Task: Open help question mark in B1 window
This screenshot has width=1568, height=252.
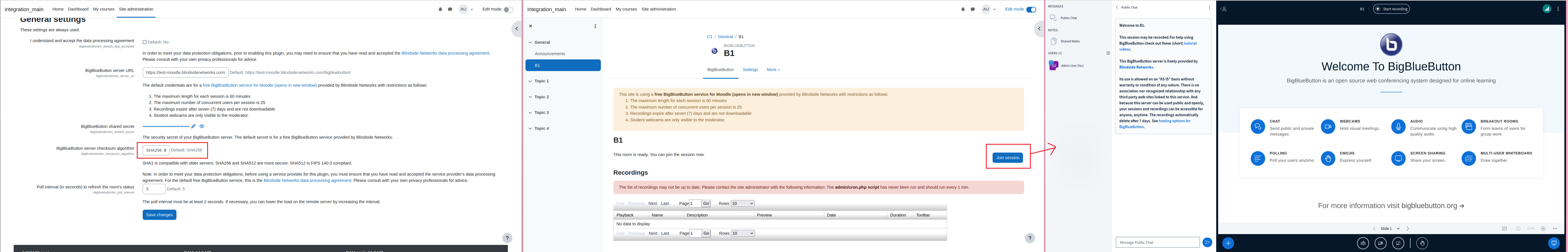Action: point(1030,238)
